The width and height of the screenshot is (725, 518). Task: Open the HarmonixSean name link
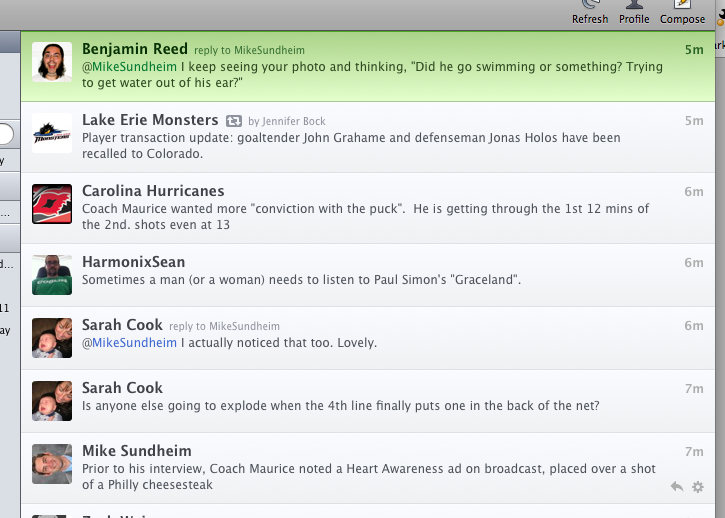[x=134, y=262]
